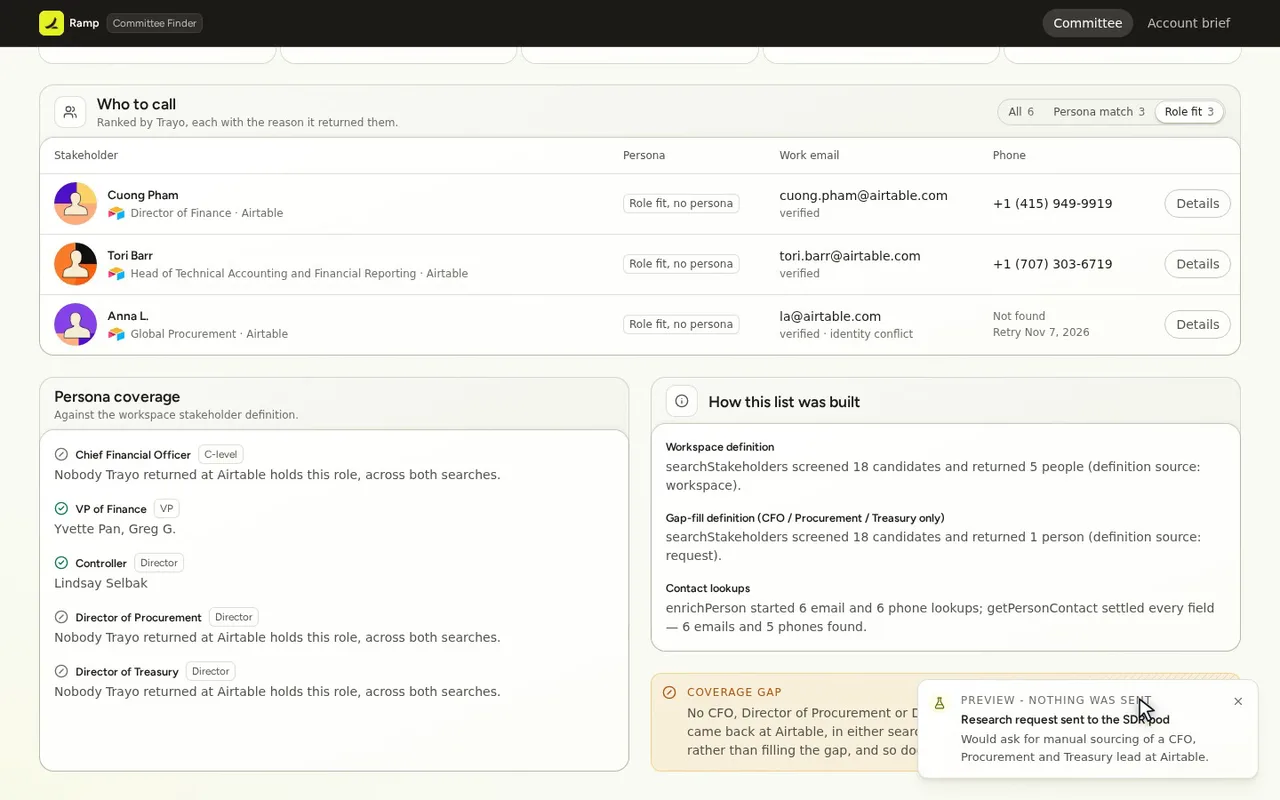Screen dimensions: 1280x800
Task: Click the C-level badge
Action: click(x=221, y=454)
